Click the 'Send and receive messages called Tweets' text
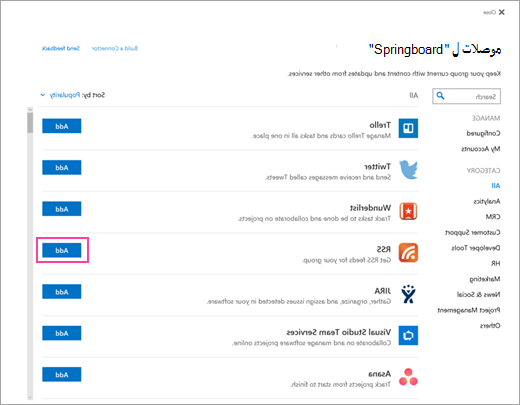Viewport: 520px width, 405px height. (x=328, y=177)
